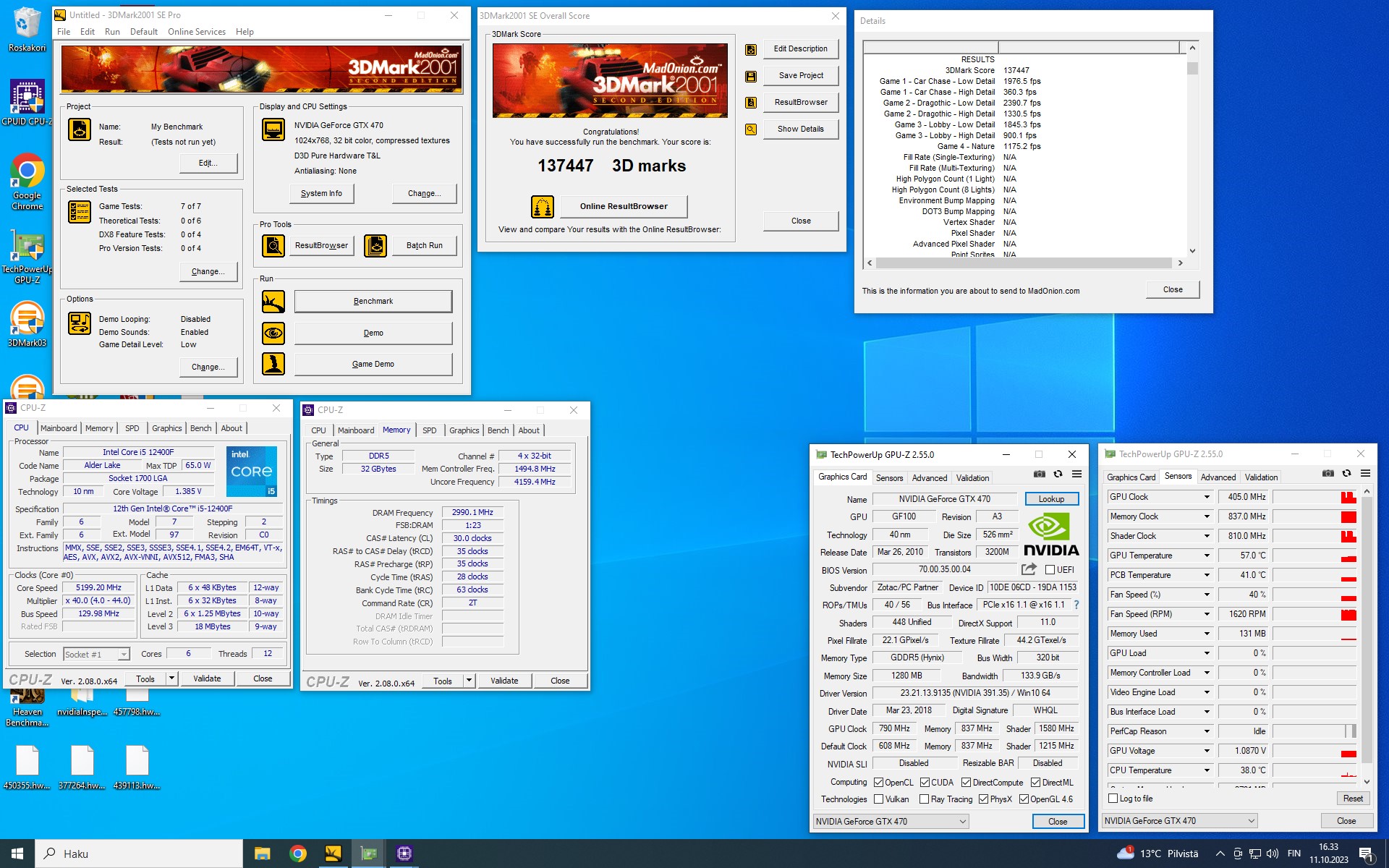Screen dimensions: 1389x868
Task: Click the ResultBrowser icon in Overall Score window
Action: [x=751, y=103]
